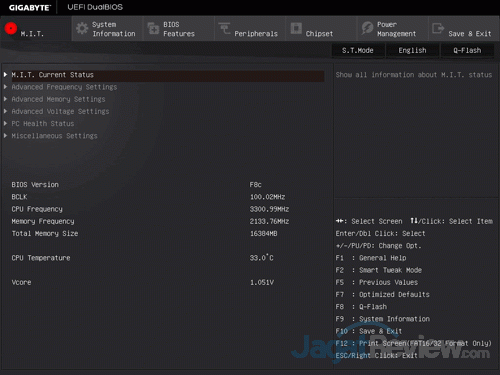This screenshot has height=375, width=500.
Task: Click the ESC/Right Click: Exit line
Action: pyautogui.click(x=377, y=356)
